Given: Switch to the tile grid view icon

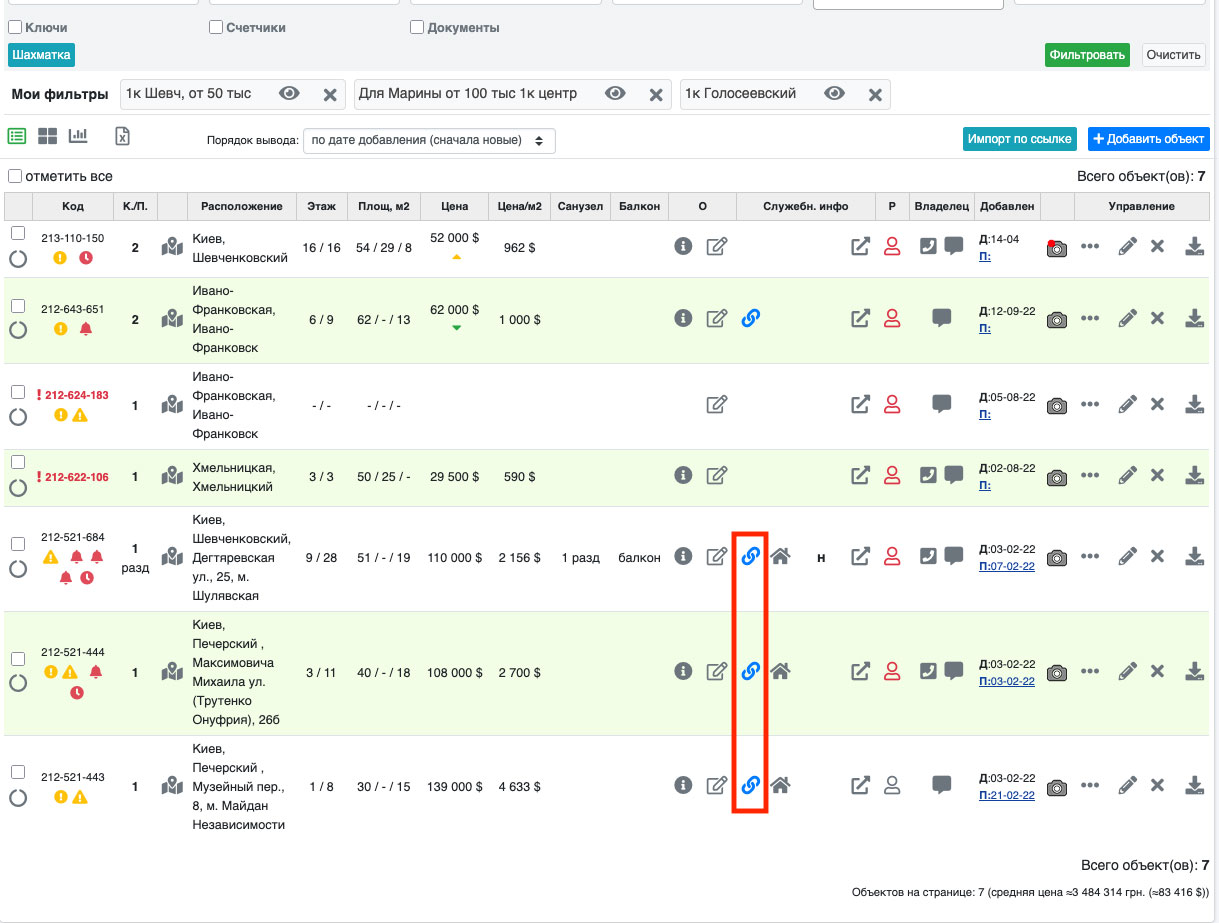Looking at the screenshot, I should (x=47, y=136).
